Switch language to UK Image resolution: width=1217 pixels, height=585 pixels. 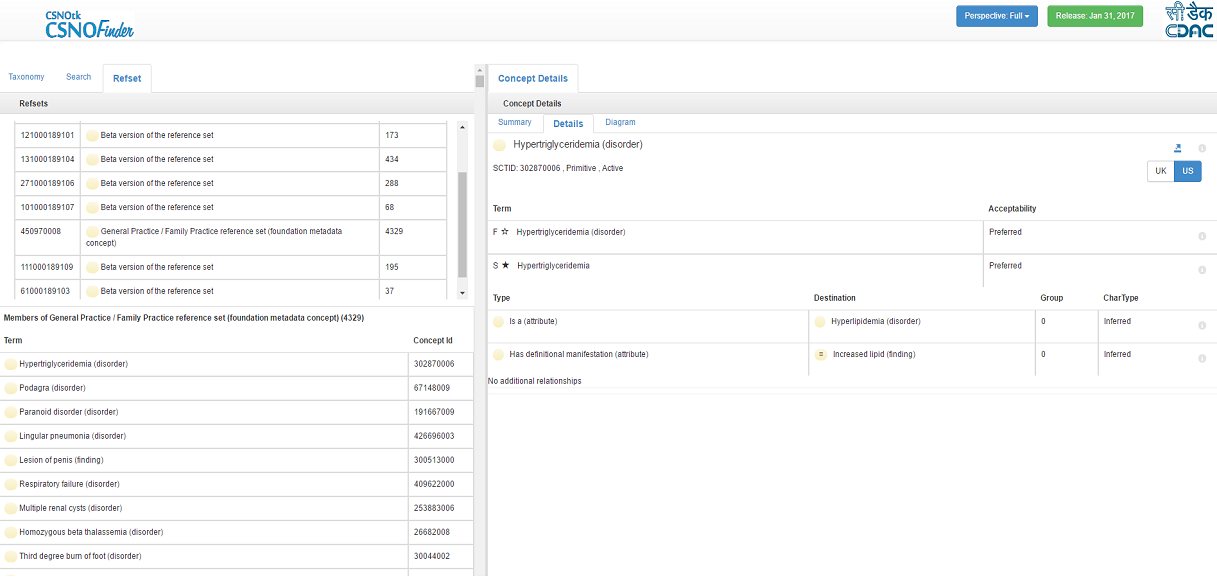(x=1160, y=171)
